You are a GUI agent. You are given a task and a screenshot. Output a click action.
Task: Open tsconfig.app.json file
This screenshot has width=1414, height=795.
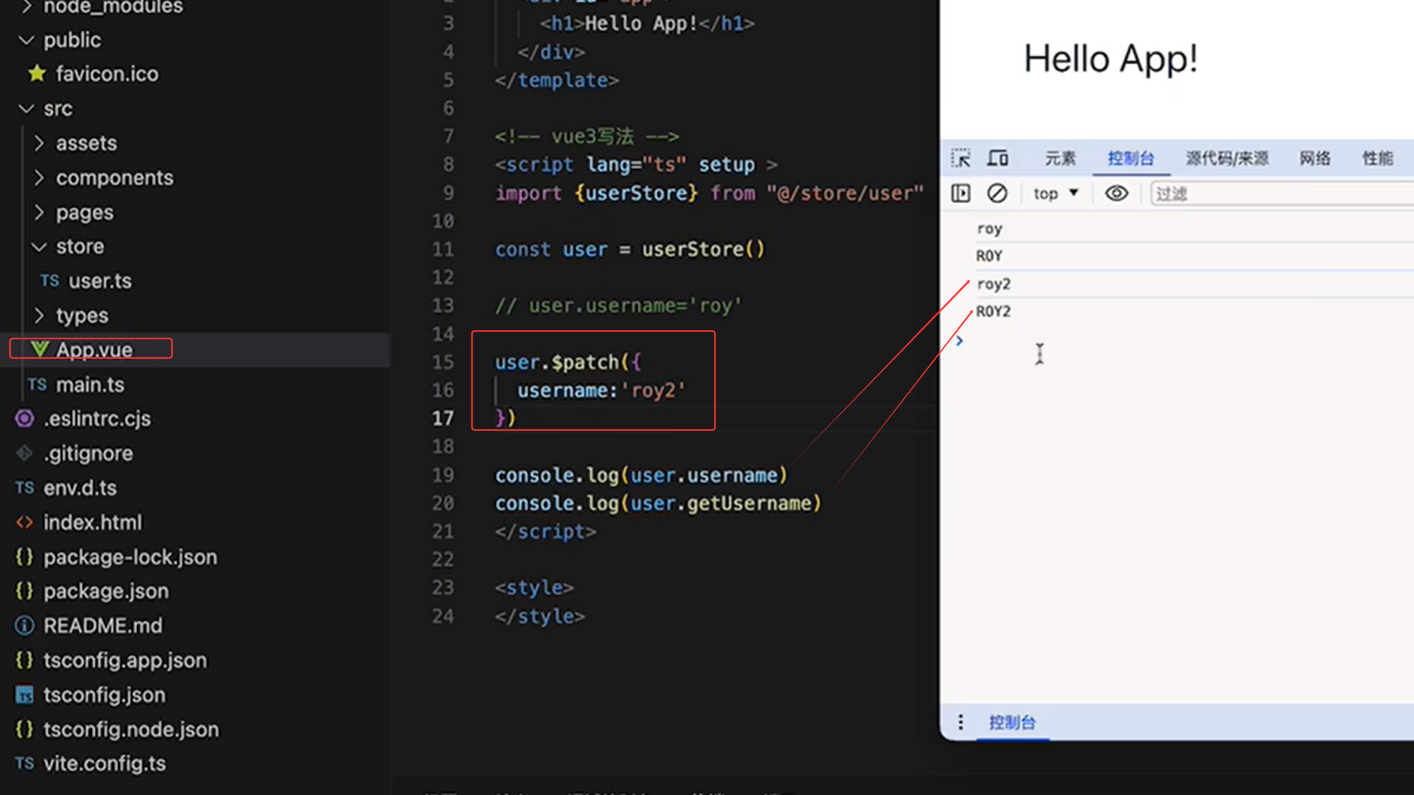pyautogui.click(x=125, y=660)
